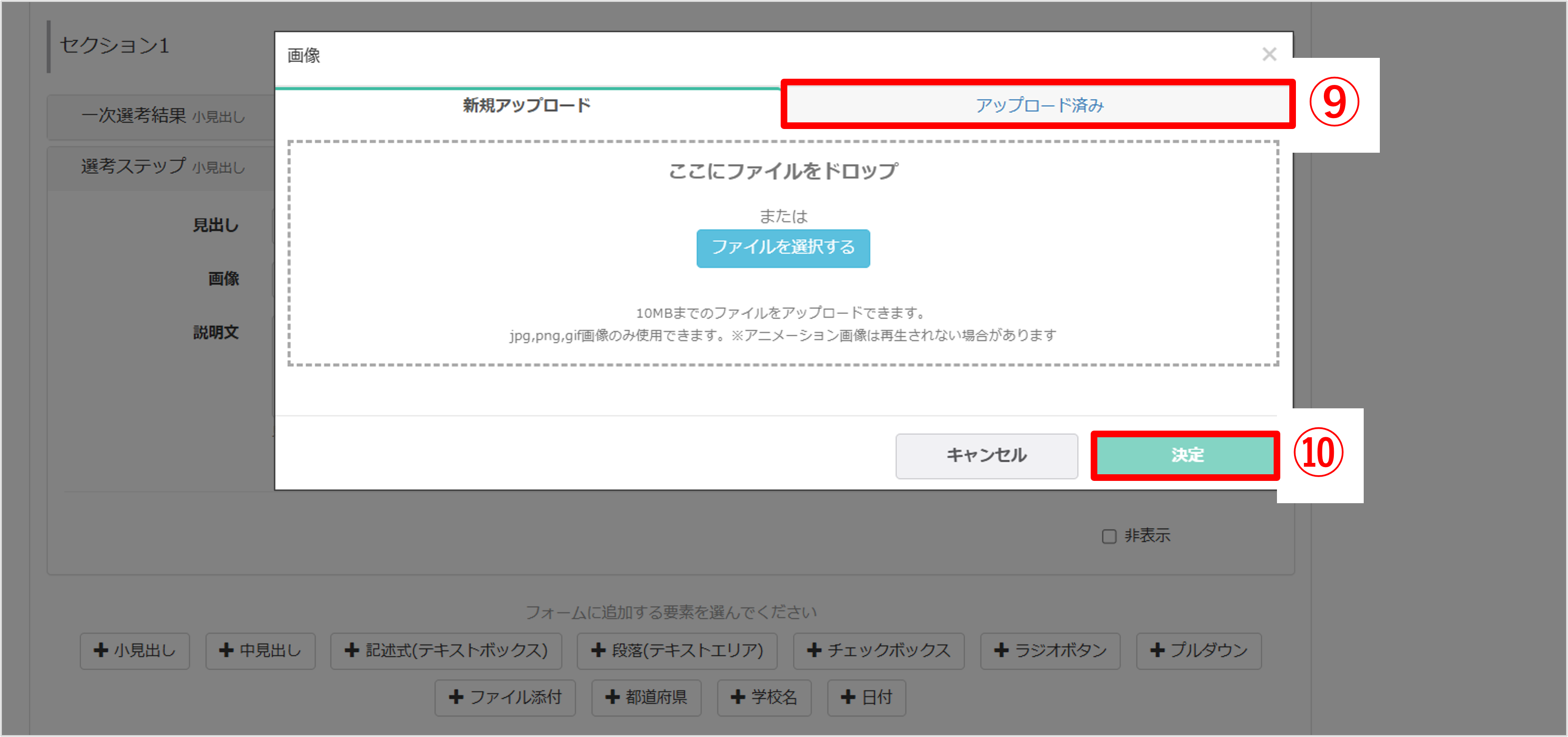This screenshot has width=1568, height=737.
Task: Click the ここにファイルをドロップ drop zone text
Action: tap(783, 171)
